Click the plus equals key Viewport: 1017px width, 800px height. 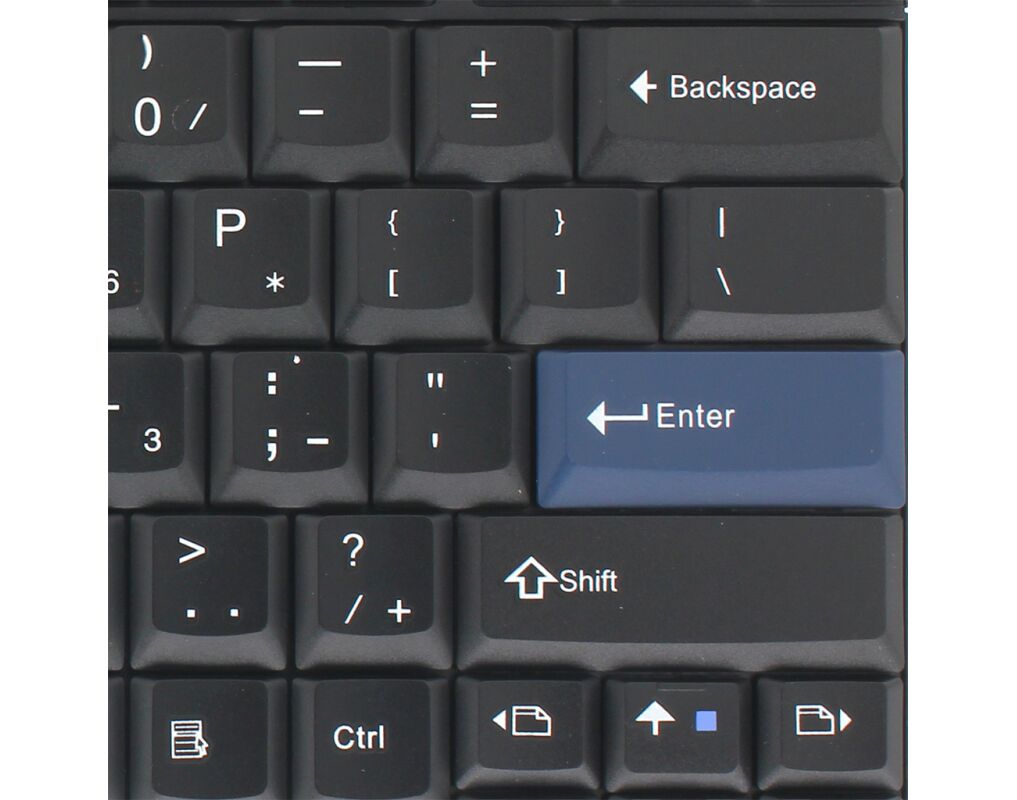(x=494, y=103)
